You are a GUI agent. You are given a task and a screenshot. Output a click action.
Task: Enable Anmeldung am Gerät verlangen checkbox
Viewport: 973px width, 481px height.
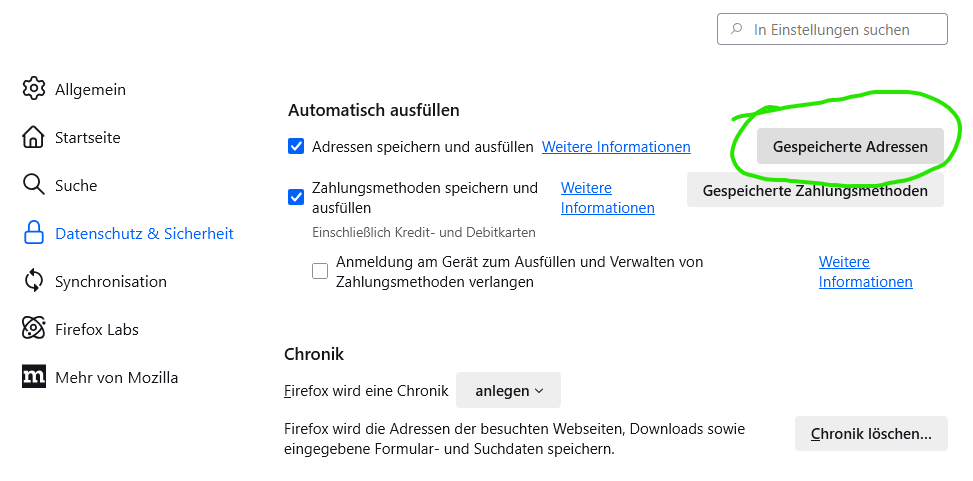[320, 271]
